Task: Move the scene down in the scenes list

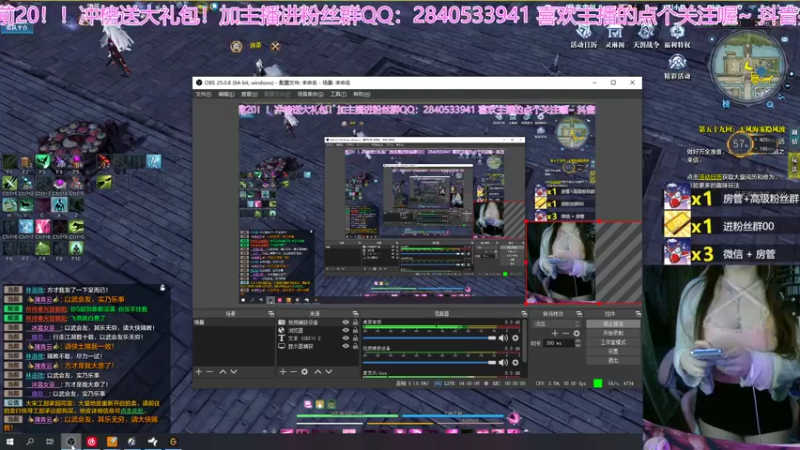Action: 234,372
